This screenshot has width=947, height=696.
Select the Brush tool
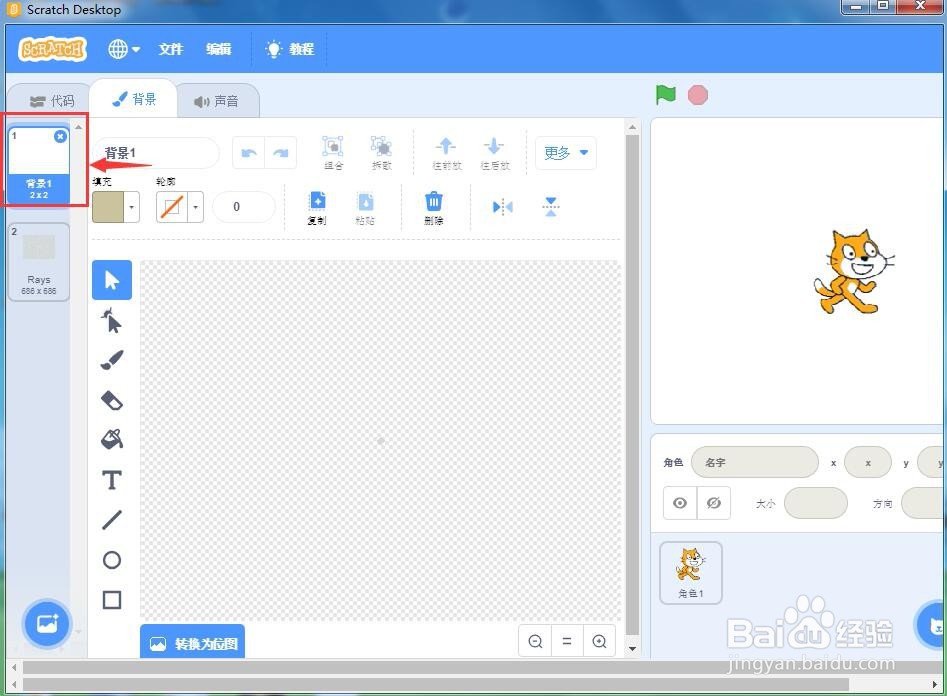click(x=112, y=360)
